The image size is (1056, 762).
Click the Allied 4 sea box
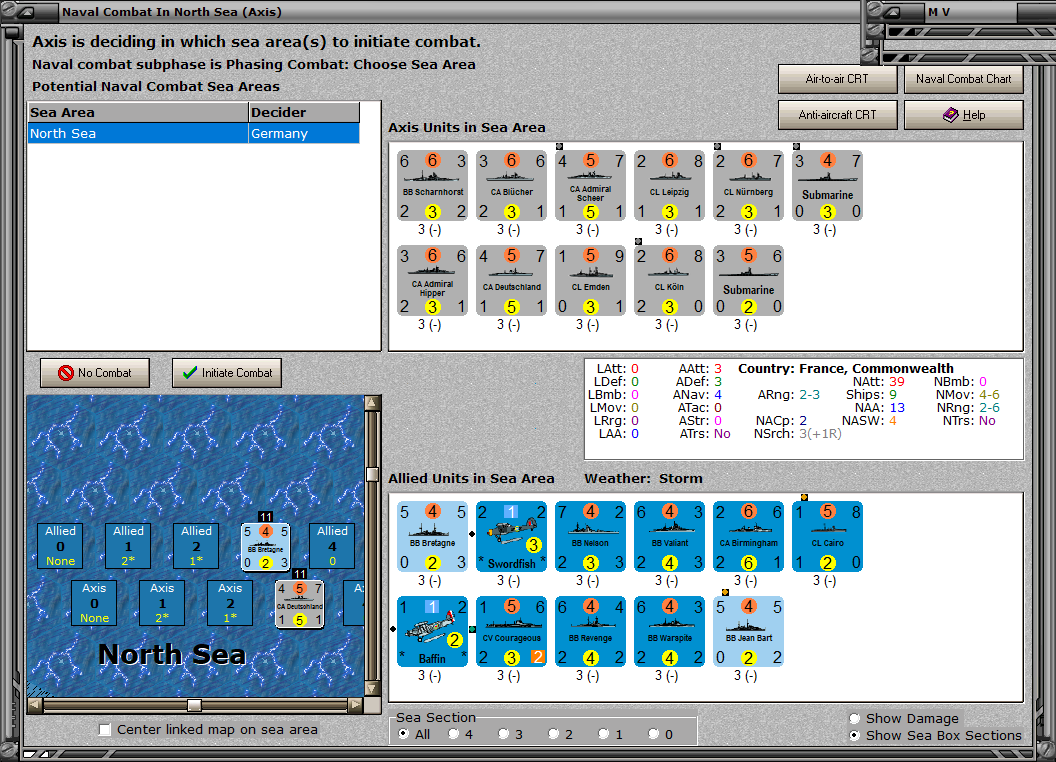click(x=332, y=546)
